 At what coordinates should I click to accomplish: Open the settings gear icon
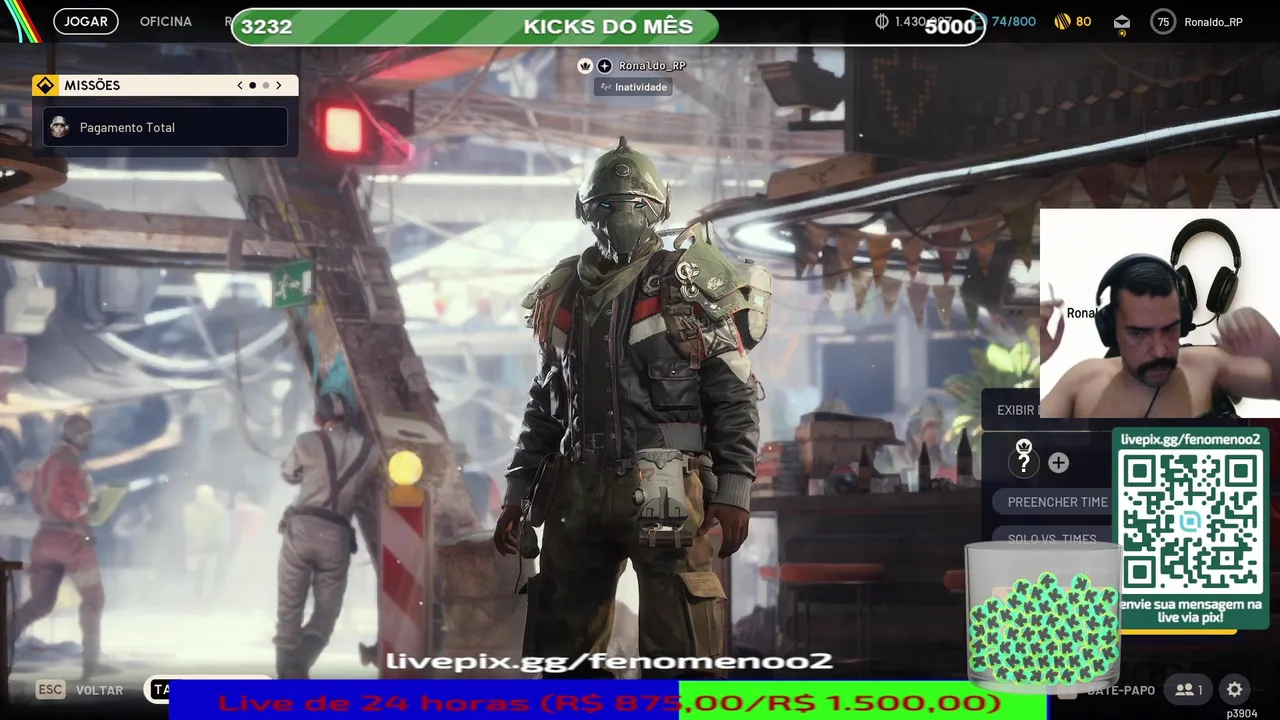(1235, 690)
